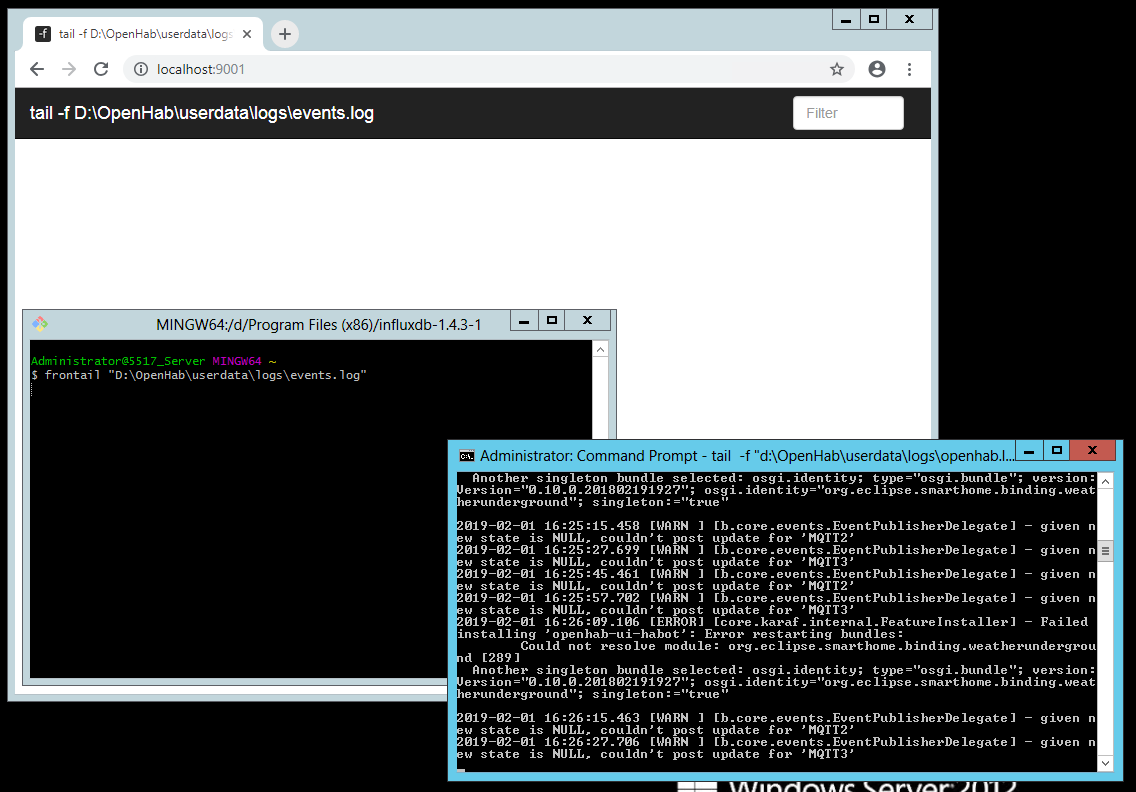The width and height of the screenshot is (1136, 792).
Task: Focus the localhost:9001 address bar
Action: point(480,69)
